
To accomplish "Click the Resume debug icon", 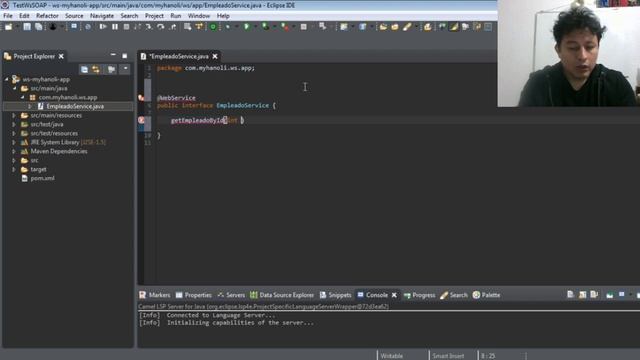I will (x=103, y=27).
